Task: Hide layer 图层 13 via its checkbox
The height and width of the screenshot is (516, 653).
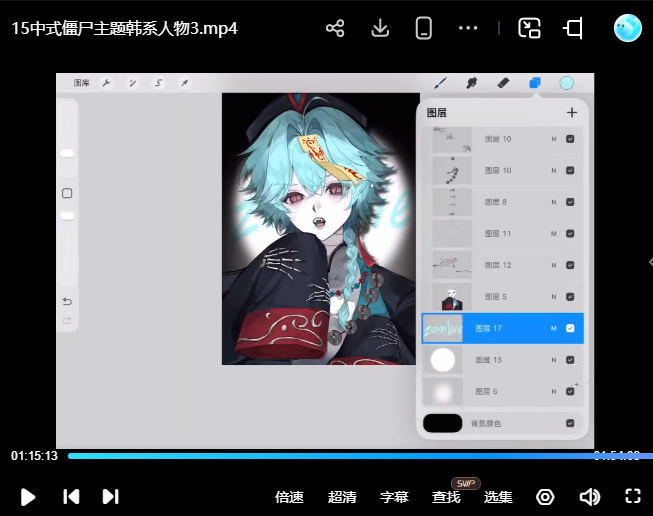Action: [x=570, y=359]
